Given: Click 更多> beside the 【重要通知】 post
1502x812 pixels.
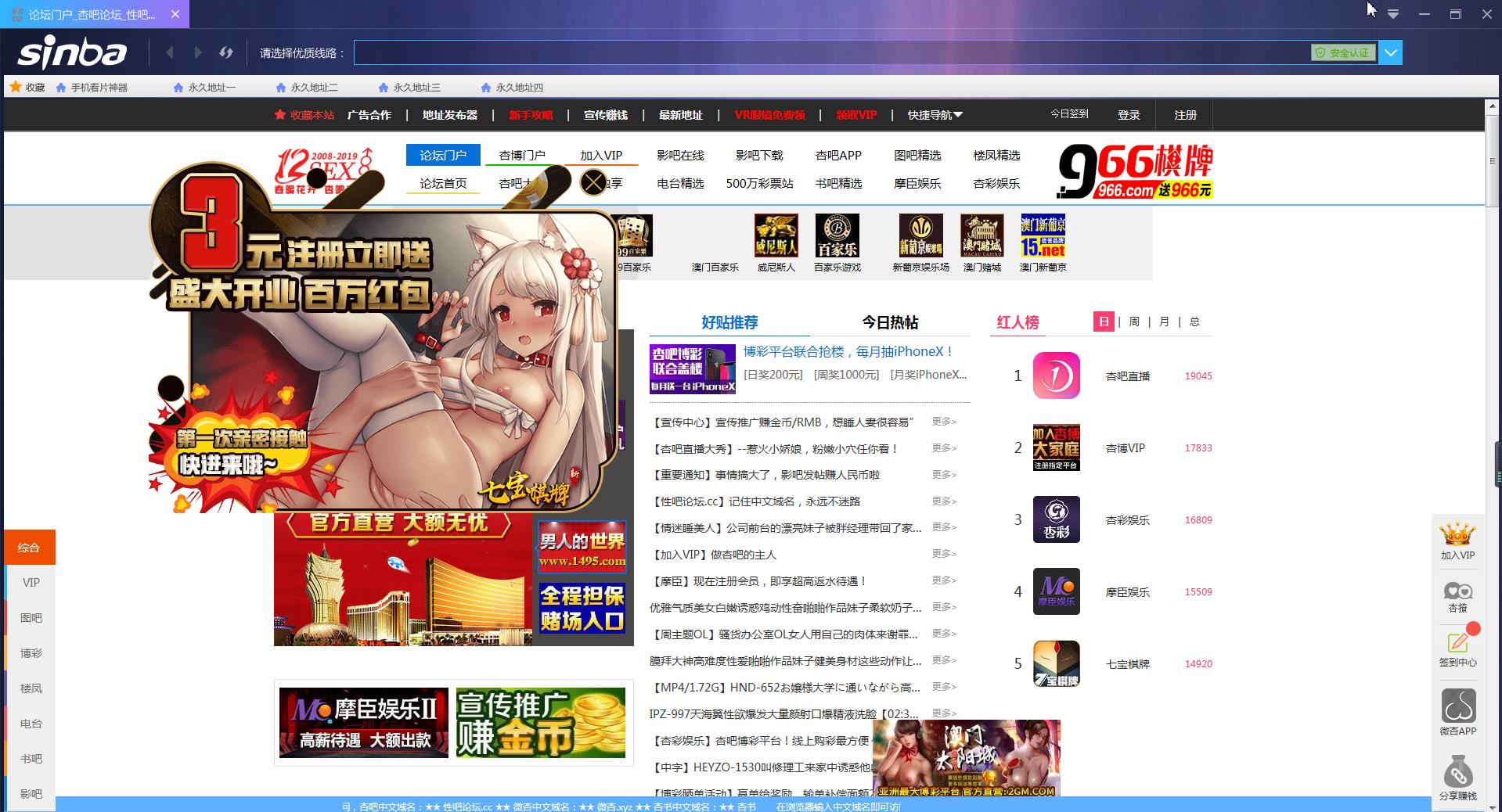Looking at the screenshot, I should [x=944, y=474].
